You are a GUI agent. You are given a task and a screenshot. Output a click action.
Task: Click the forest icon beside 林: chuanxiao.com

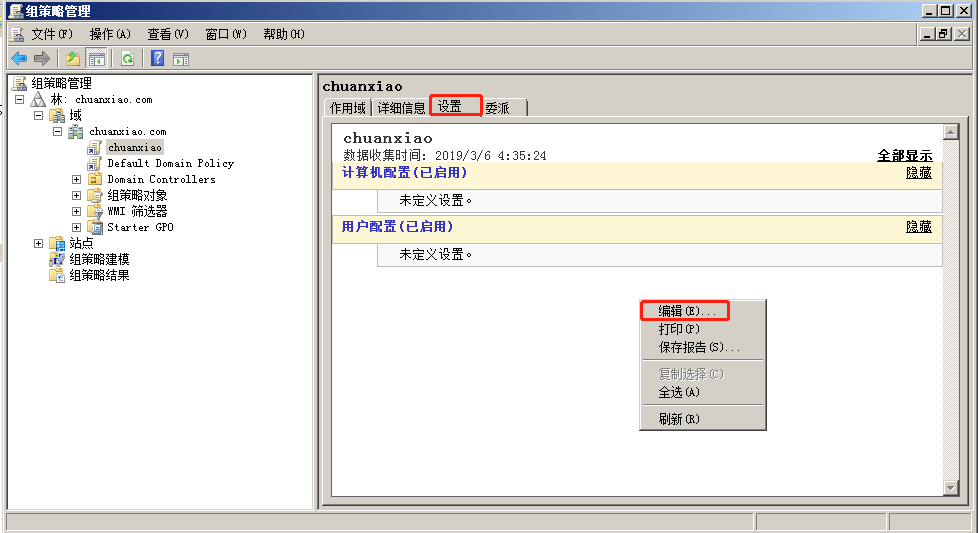point(38,99)
